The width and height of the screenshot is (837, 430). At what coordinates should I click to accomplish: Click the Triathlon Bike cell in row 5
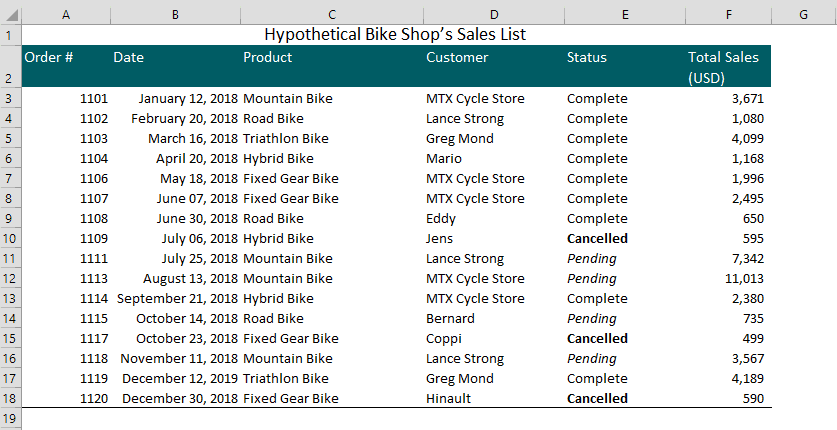coord(331,139)
